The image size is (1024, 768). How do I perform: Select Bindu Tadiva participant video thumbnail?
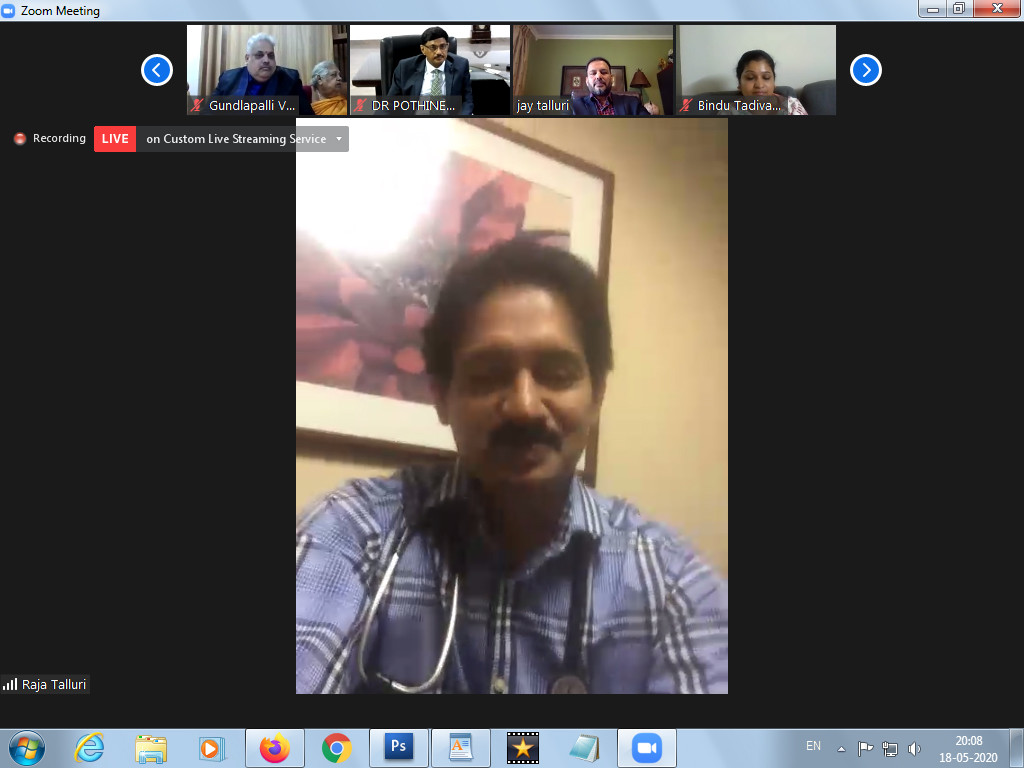click(756, 70)
